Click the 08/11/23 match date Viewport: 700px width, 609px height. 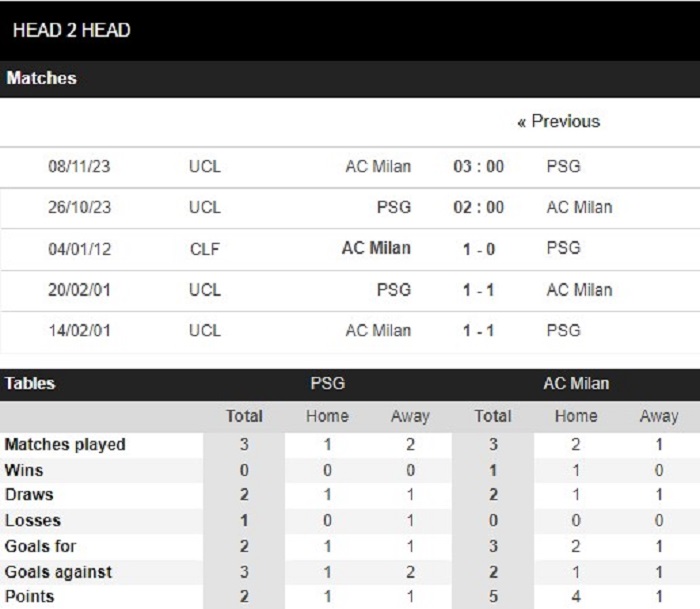click(x=79, y=167)
